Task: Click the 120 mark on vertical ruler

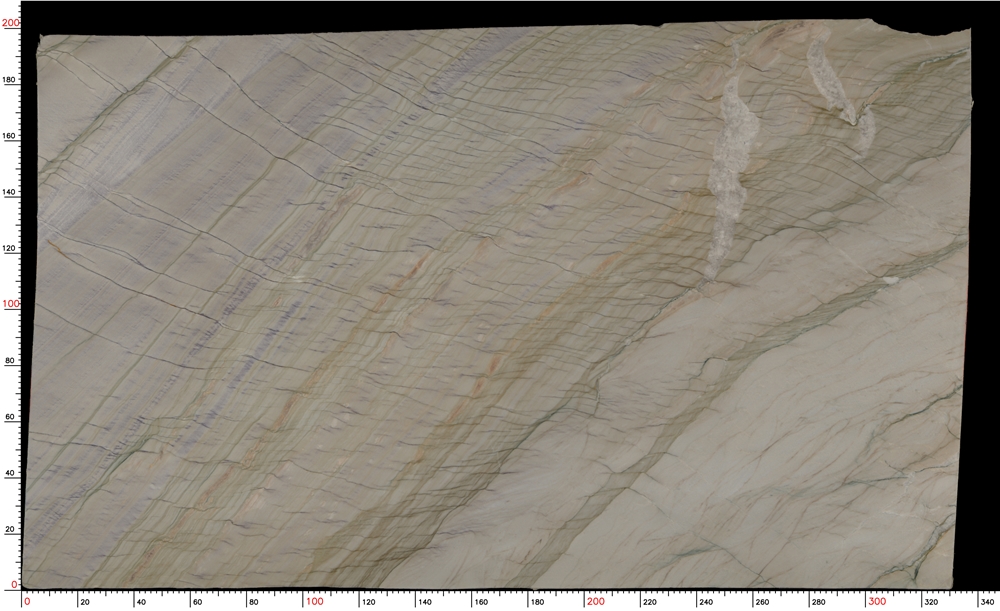Action: click(9, 248)
